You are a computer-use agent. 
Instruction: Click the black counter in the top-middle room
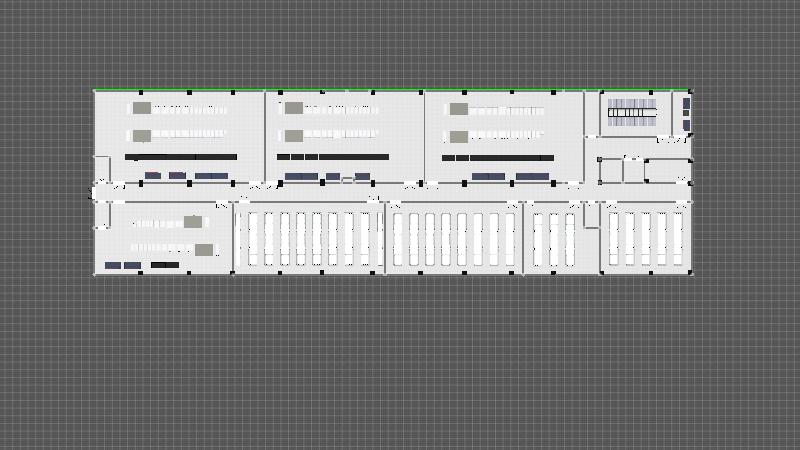pos(332,157)
